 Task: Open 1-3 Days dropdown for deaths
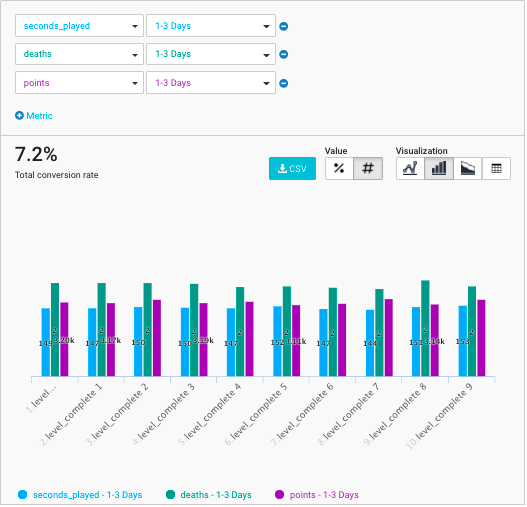(x=211, y=54)
